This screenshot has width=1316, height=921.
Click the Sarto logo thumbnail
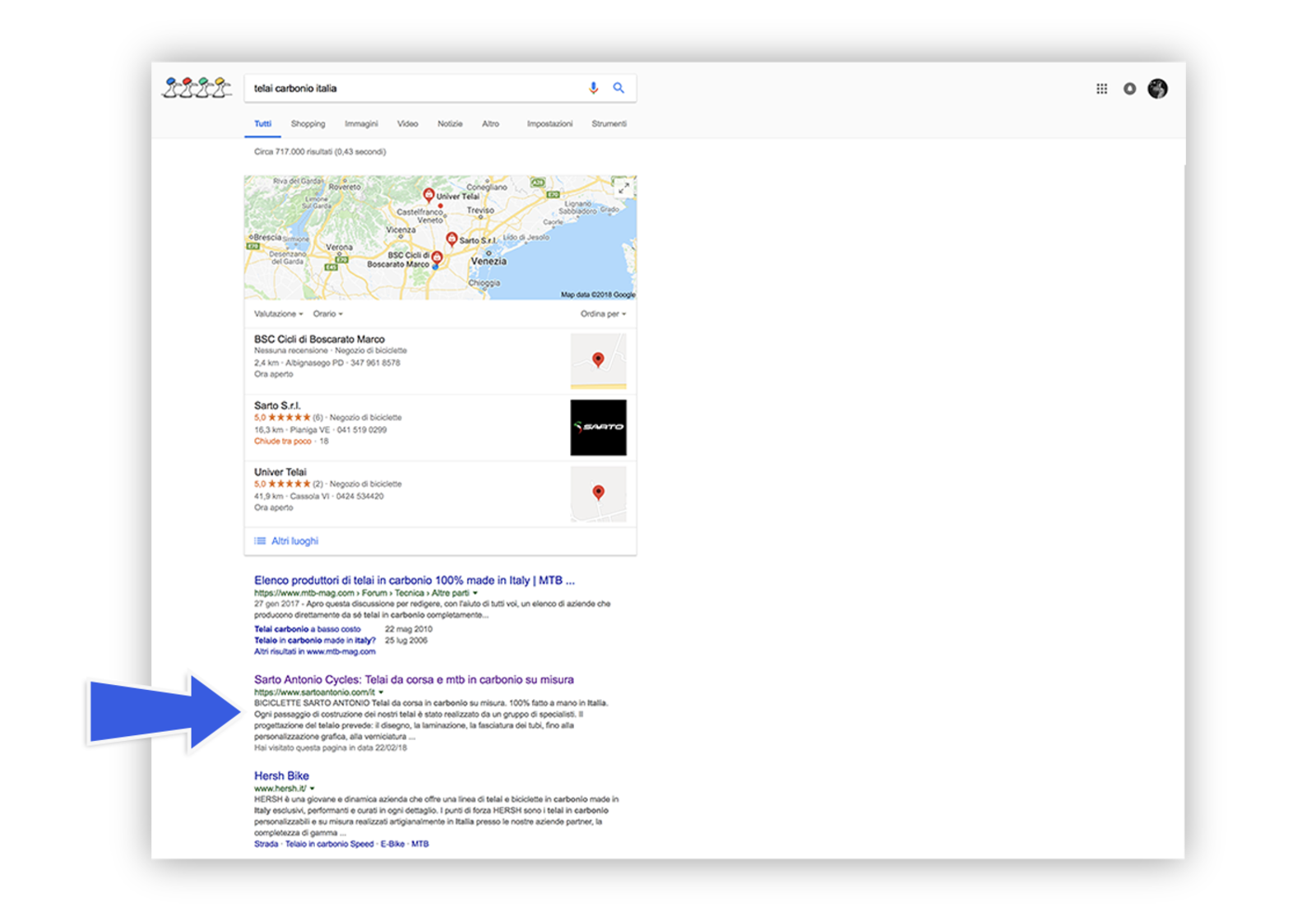pos(598,428)
